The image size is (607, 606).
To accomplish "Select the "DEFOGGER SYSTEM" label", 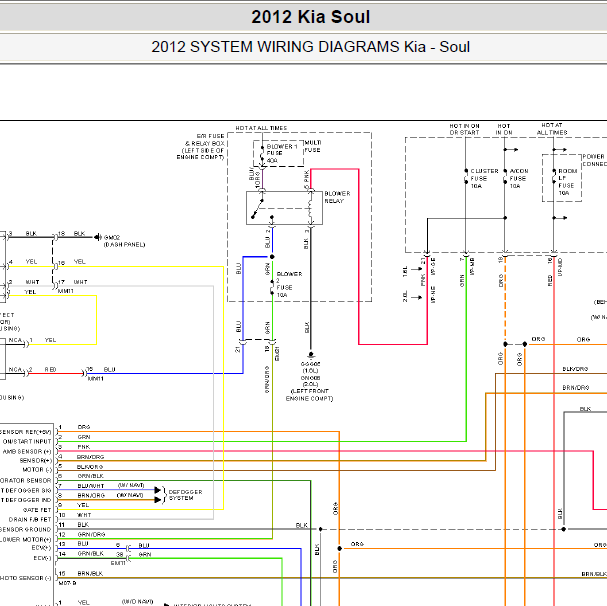I will pos(185,495).
